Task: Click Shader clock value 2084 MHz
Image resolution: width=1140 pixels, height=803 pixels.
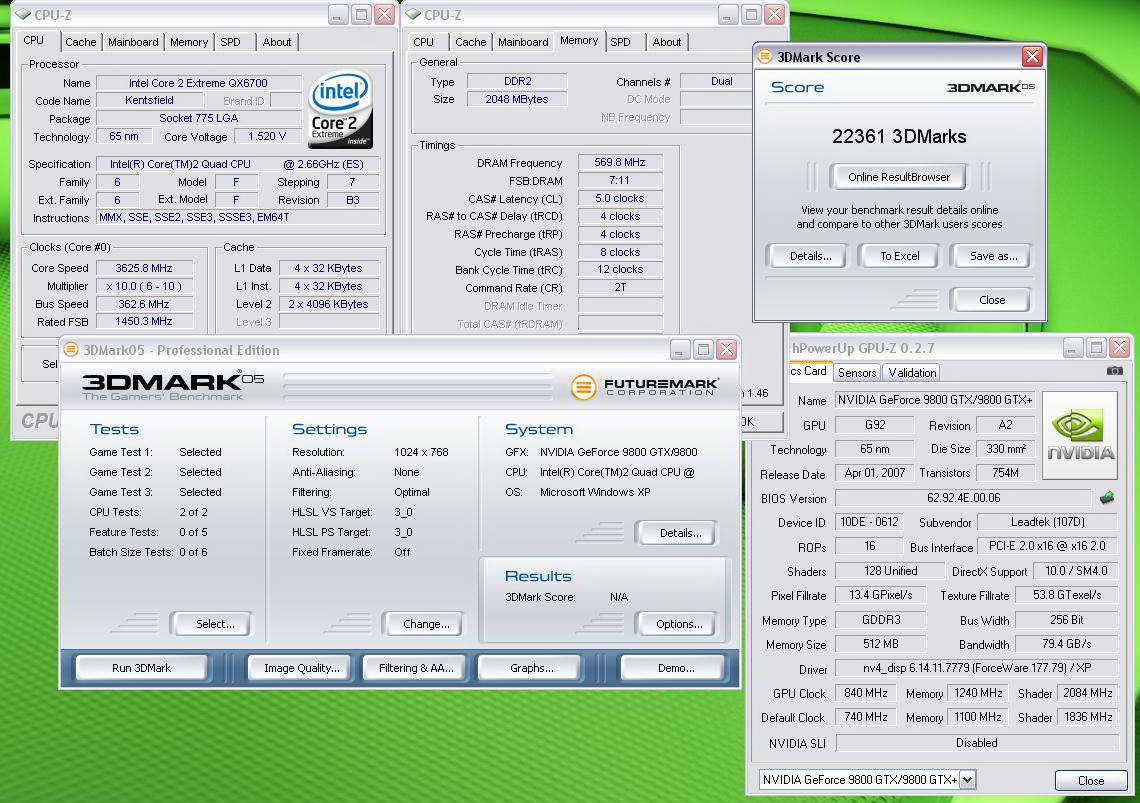Action: (x=1088, y=693)
